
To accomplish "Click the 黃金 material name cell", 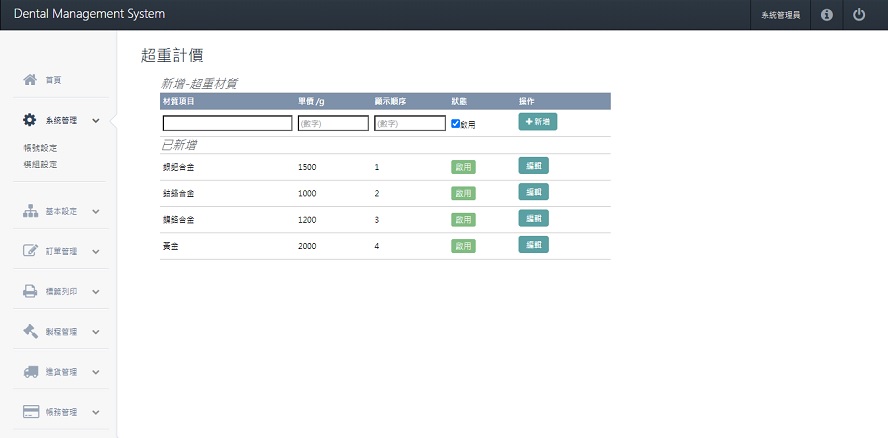I will (x=170, y=246).
